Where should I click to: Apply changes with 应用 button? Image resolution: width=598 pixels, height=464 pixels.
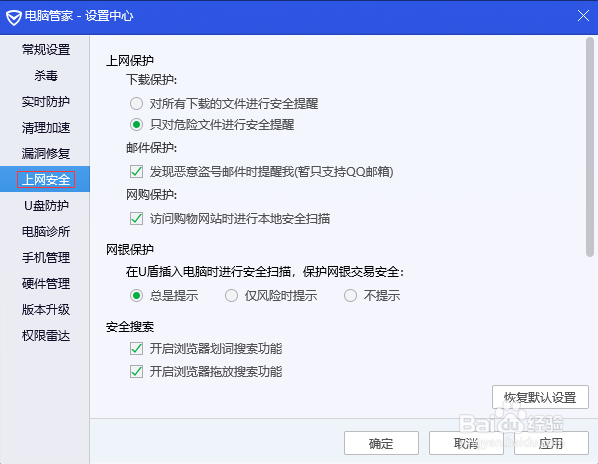coord(551,443)
